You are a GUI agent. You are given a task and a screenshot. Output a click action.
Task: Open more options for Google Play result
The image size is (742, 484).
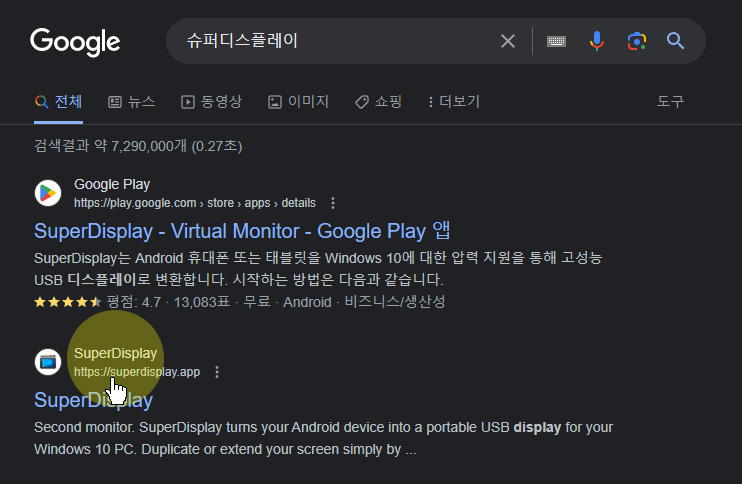click(333, 203)
